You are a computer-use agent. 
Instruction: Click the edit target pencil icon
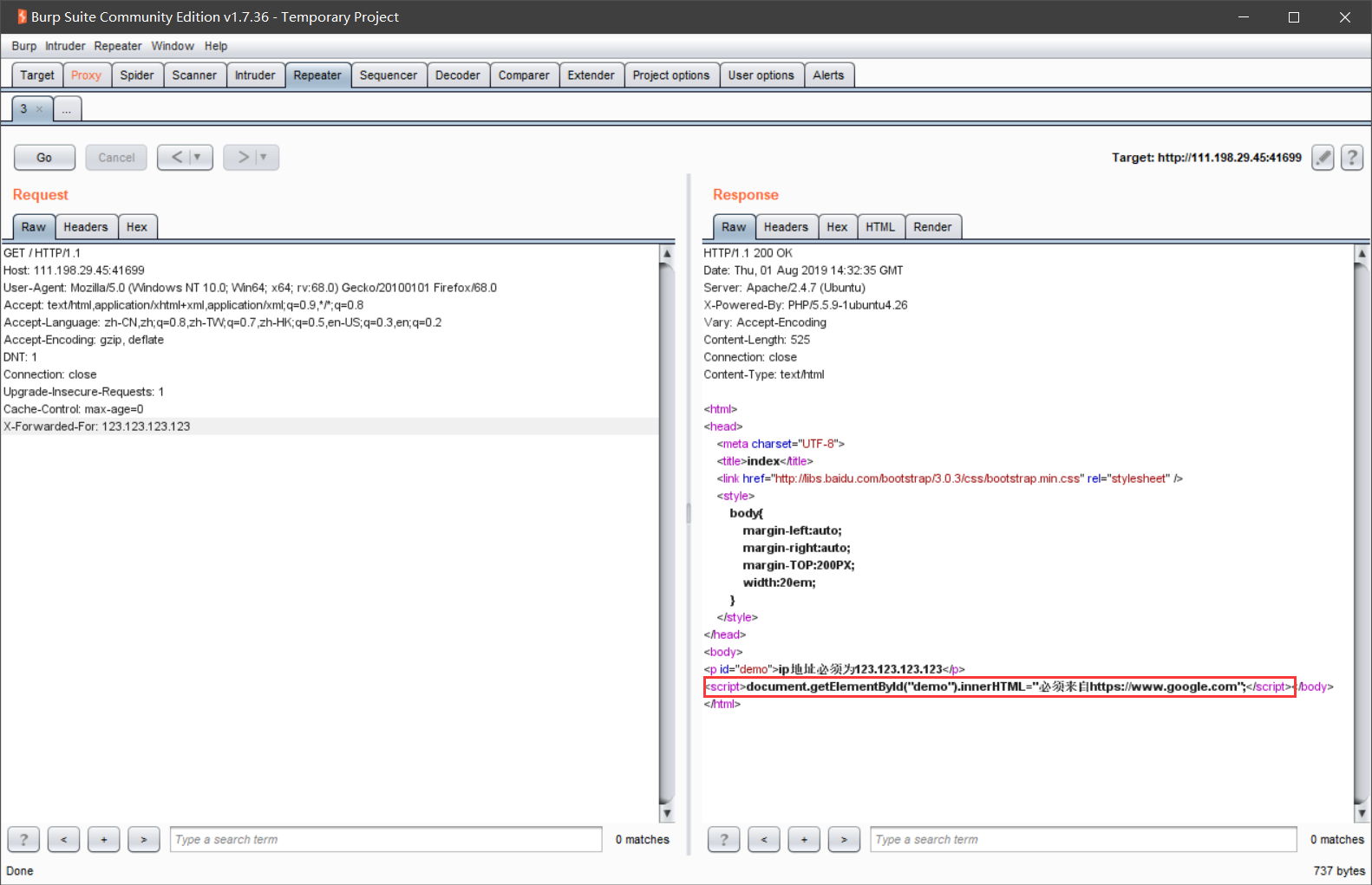click(x=1323, y=158)
